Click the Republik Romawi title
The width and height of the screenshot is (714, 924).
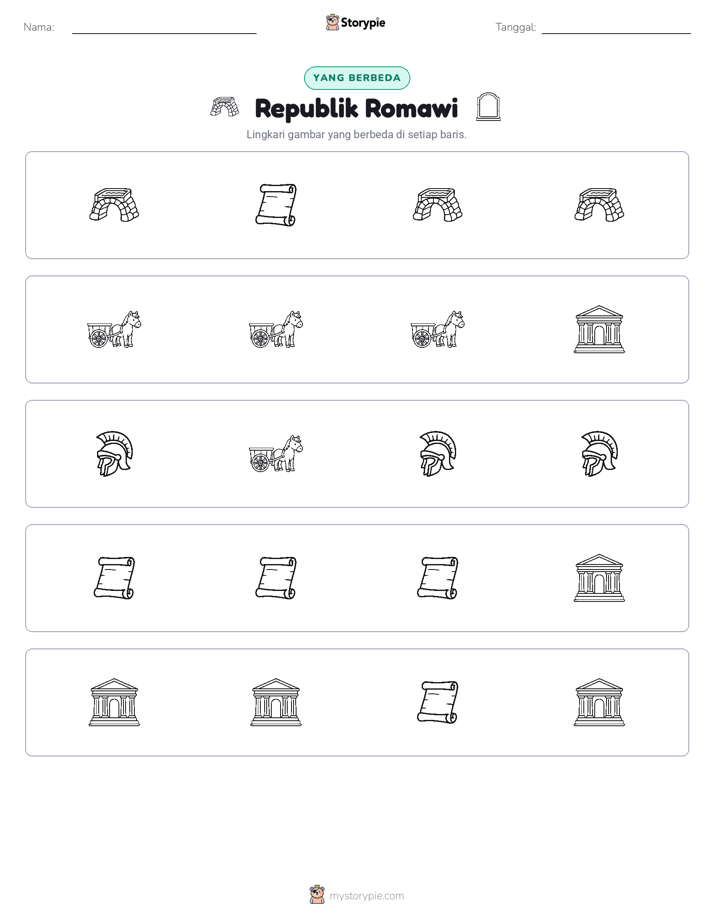coord(356,108)
